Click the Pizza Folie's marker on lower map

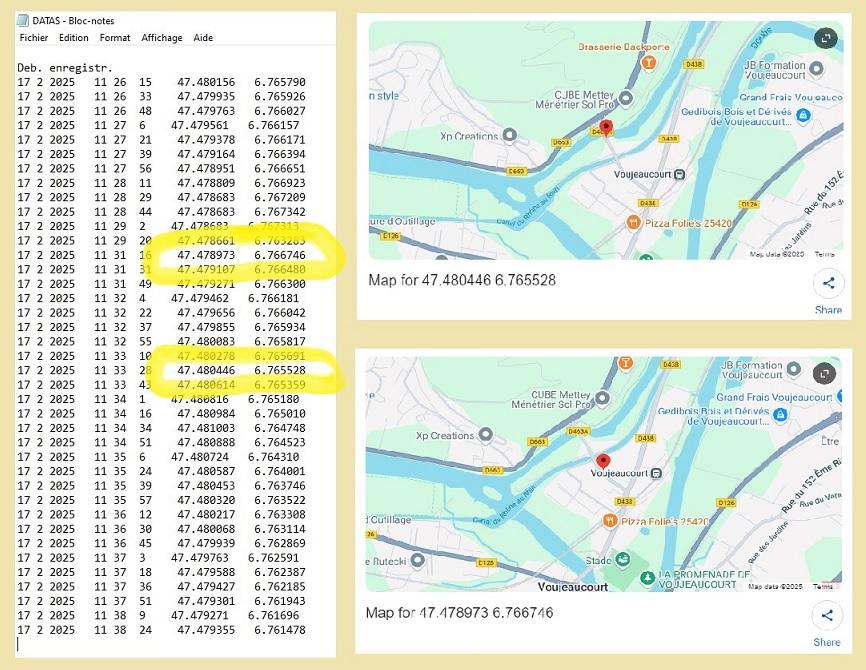pyautogui.click(x=610, y=521)
